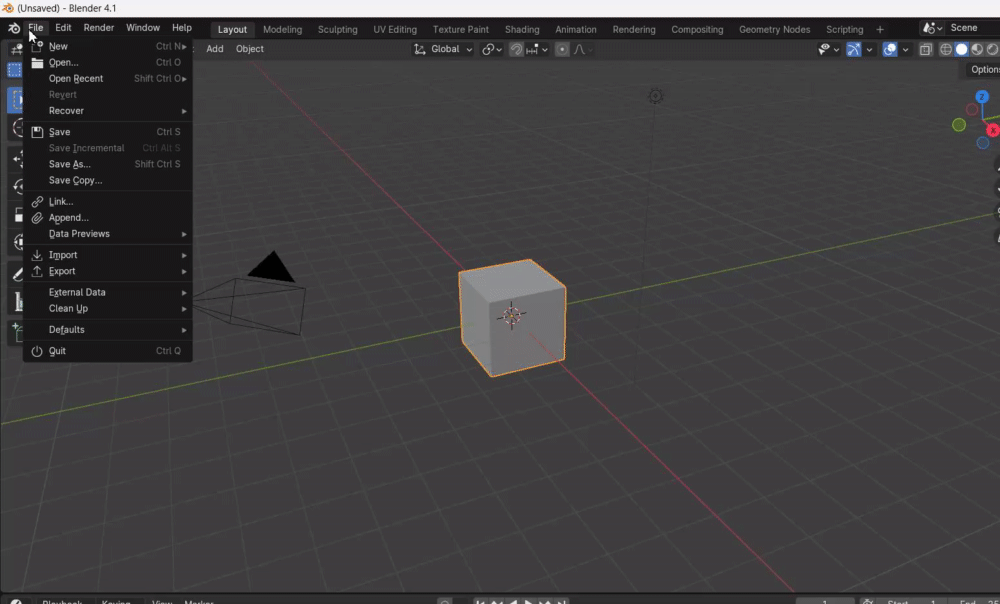Expand the Data Previews submenu
The width and height of the screenshot is (1000, 604).
(107, 234)
